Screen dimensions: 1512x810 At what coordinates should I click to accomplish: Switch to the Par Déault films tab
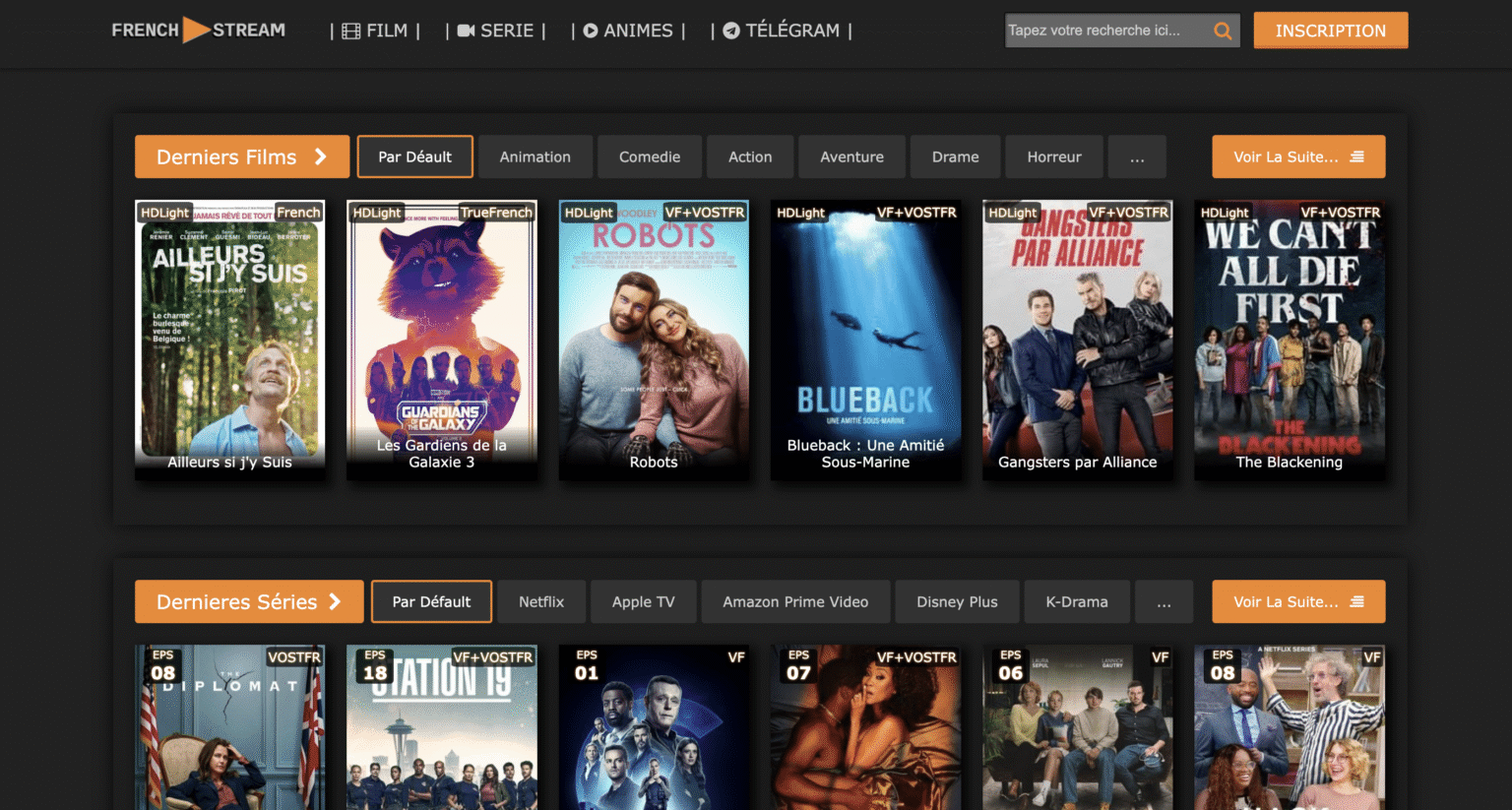coord(414,156)
